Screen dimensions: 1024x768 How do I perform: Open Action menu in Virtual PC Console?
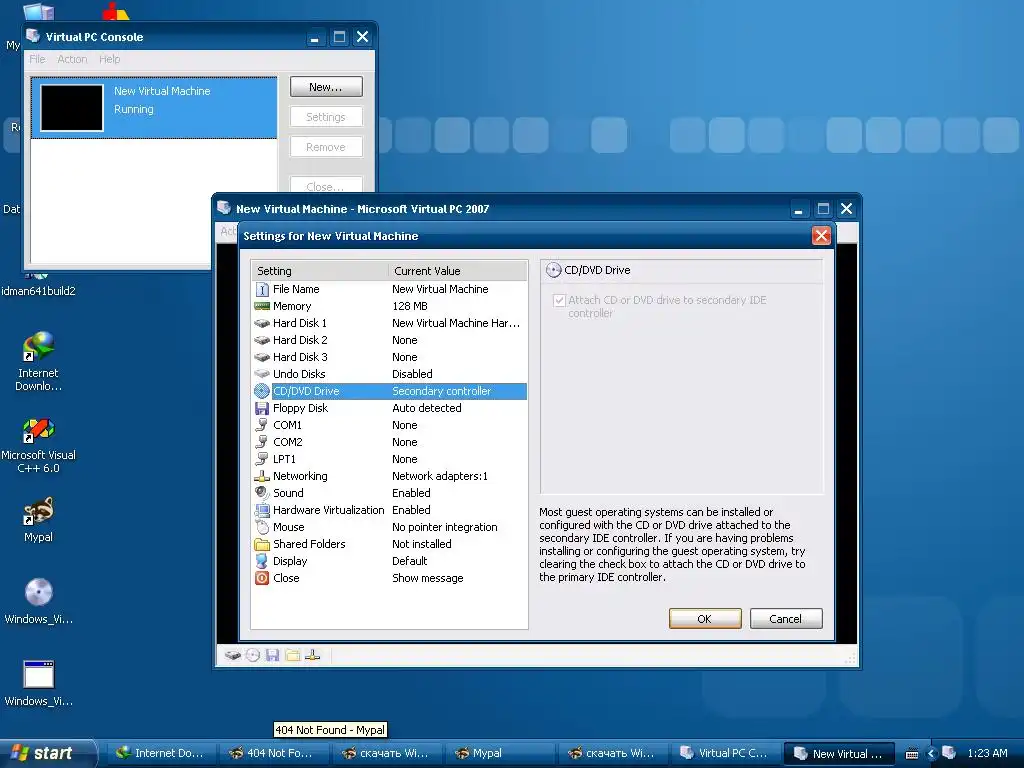coord(72,59)
